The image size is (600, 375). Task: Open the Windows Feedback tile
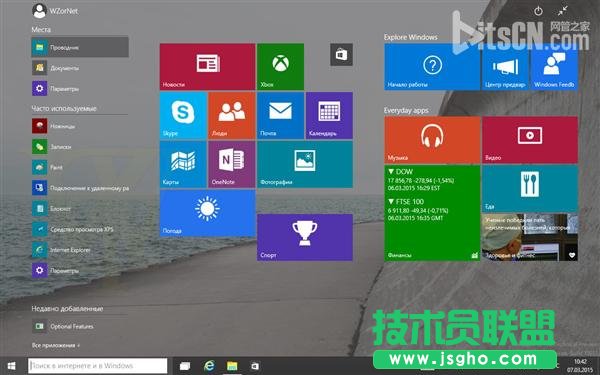click(x=554, y=67)
